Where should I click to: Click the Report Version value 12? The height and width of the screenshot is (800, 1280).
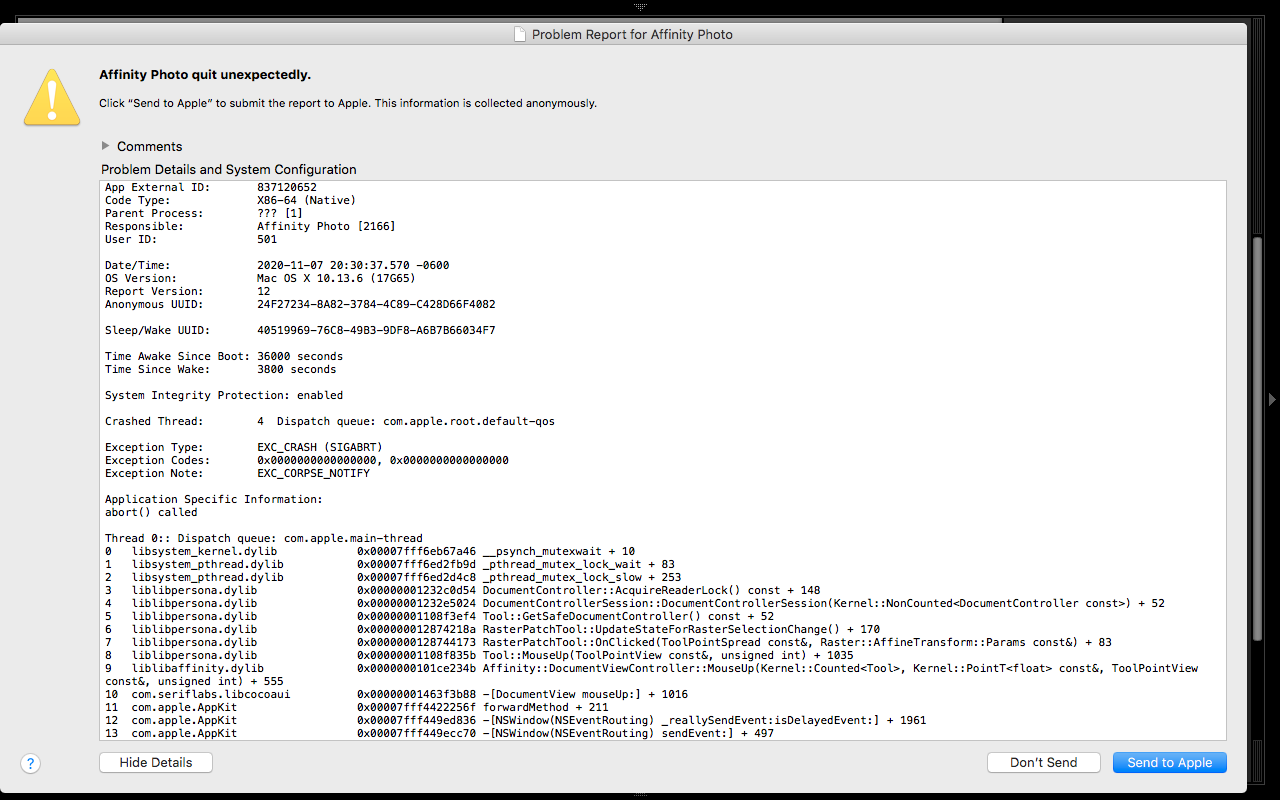264,291
